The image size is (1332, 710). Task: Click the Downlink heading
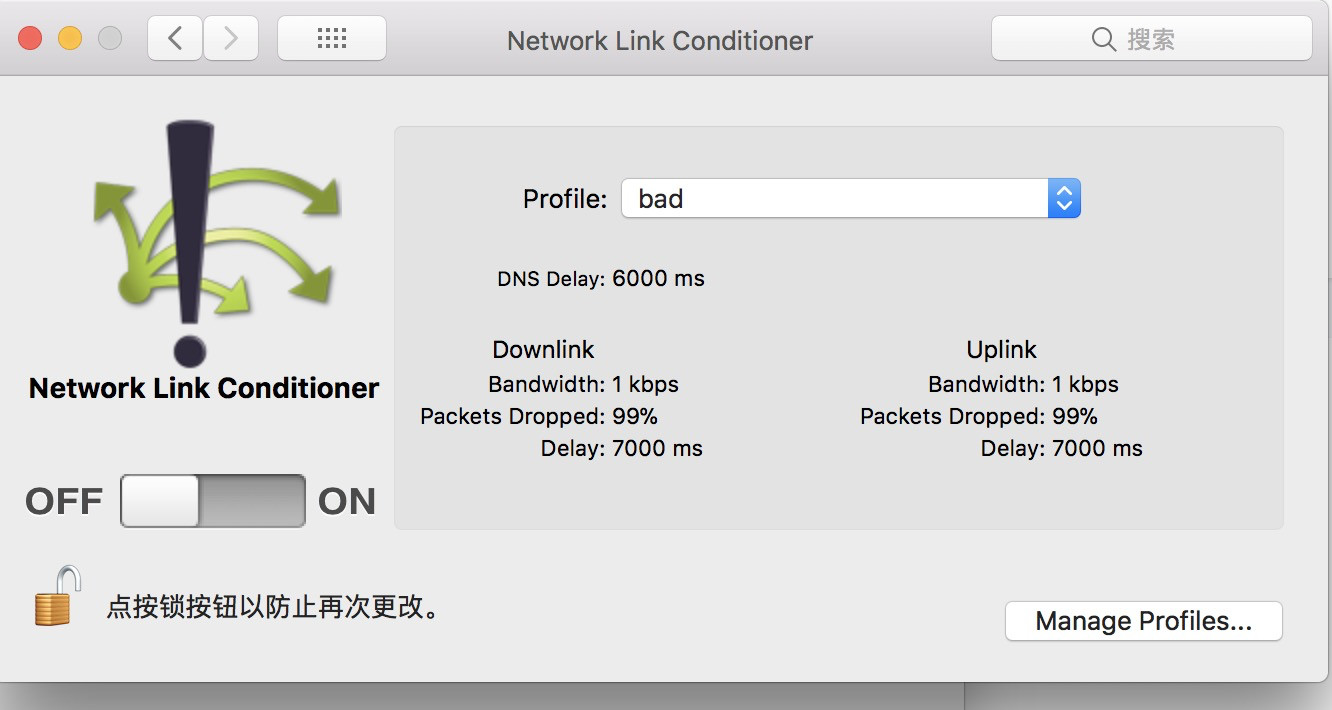[x=543, y=349]
